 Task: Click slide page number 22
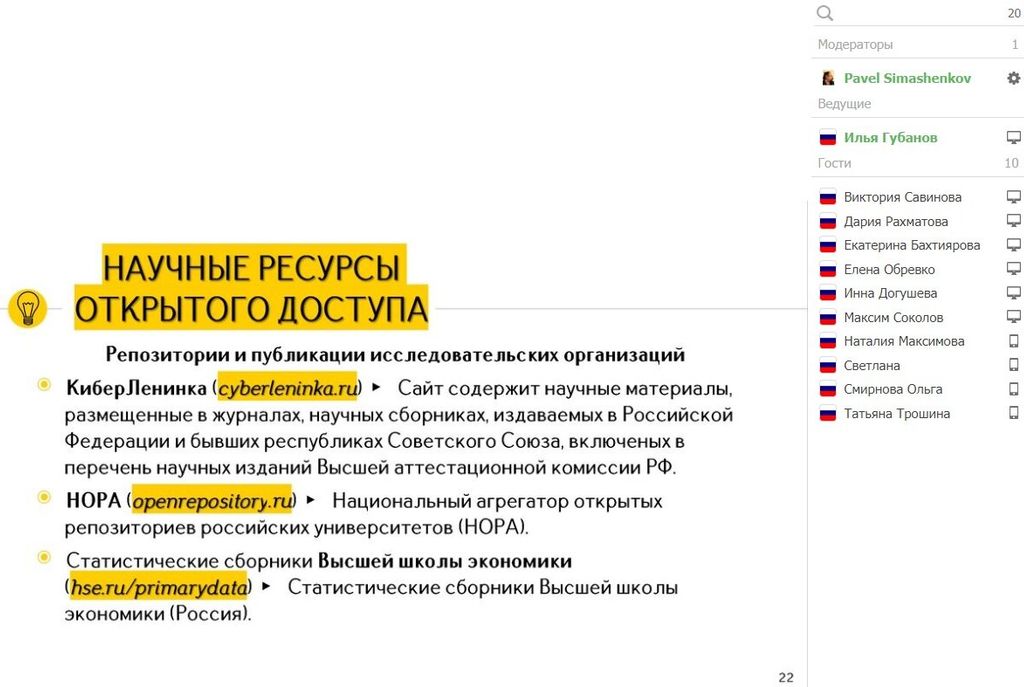pyautogui.click(x=786, y=677)
